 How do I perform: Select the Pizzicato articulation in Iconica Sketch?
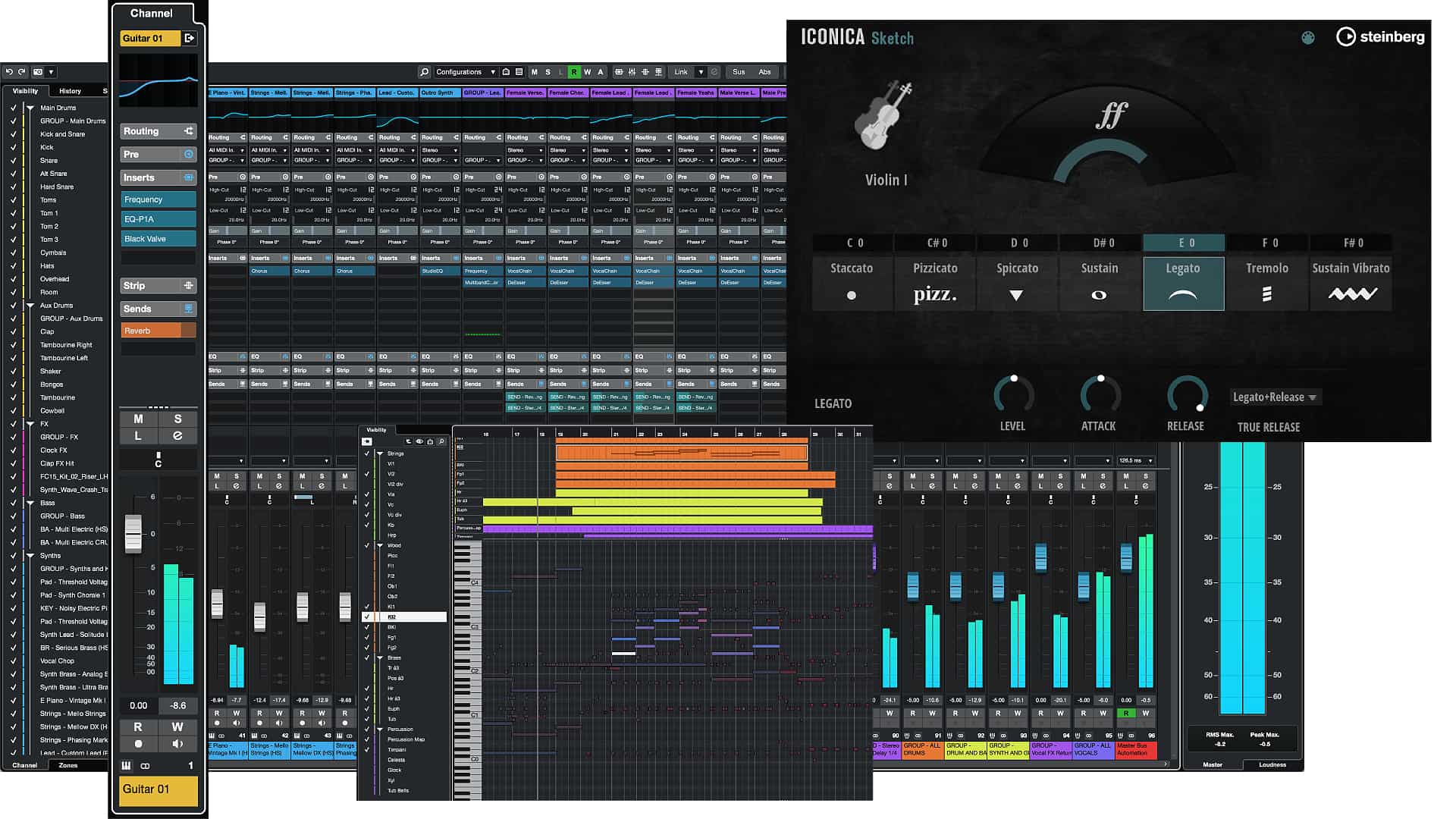(935, 283)
